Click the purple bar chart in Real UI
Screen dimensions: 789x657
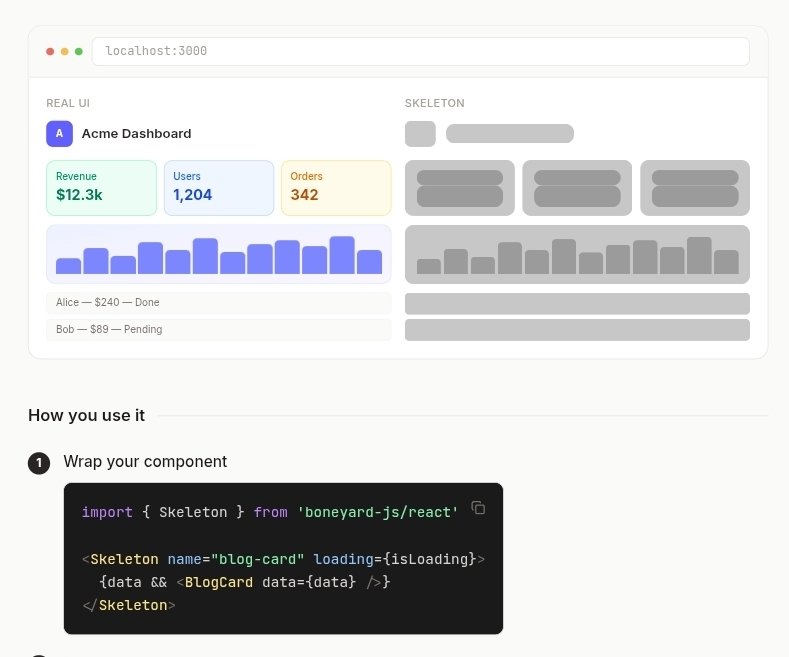(x=219, y=255)
